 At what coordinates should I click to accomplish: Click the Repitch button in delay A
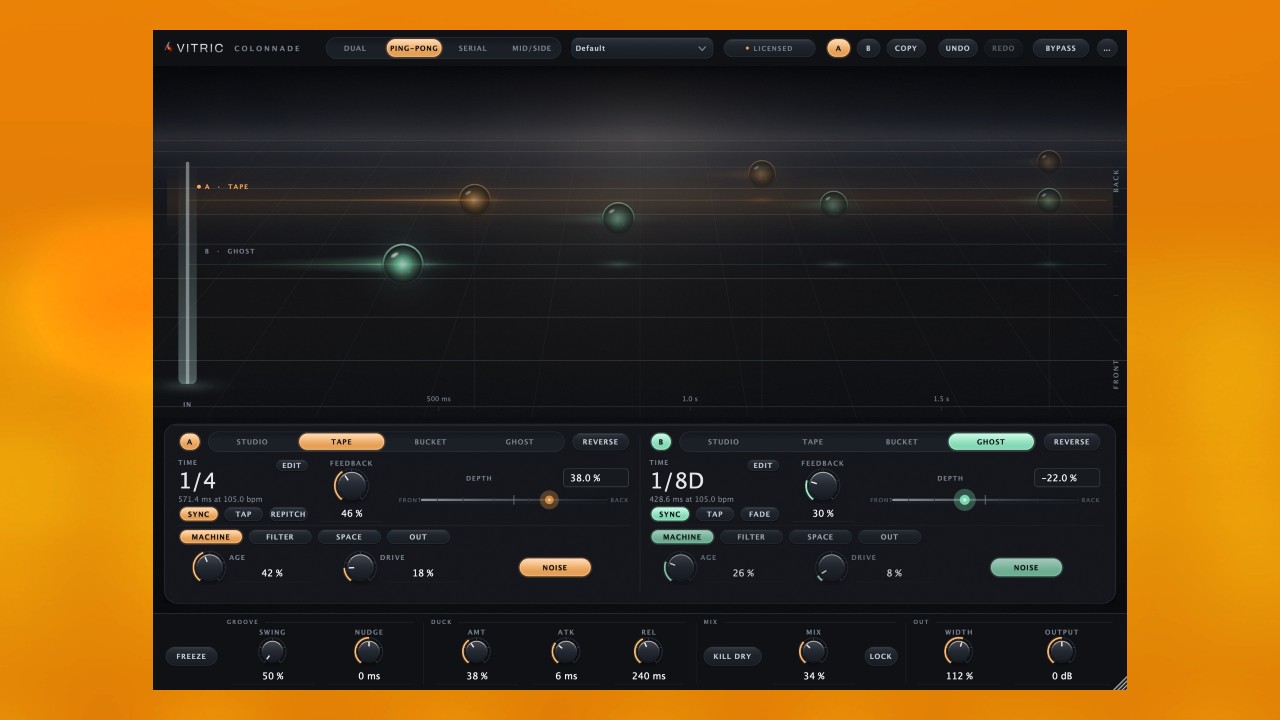point(288,514)
